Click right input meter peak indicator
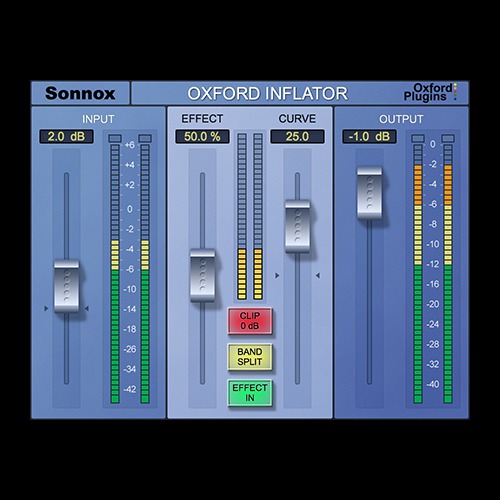Image resolution: width=500 pixels, height=500 pixels. (x=145, y=138)
